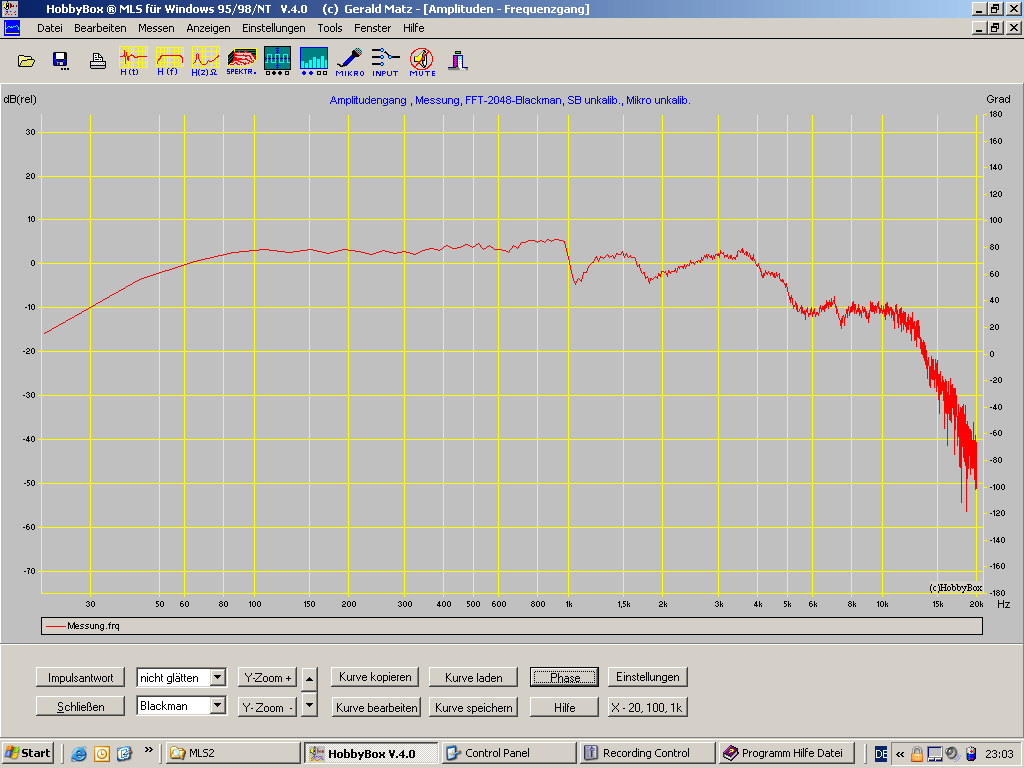Screen dimensions: 1024x768
Task: Expand the 'nicht glätten' smoothing dropdown
Action: click(x=218, y=678)
